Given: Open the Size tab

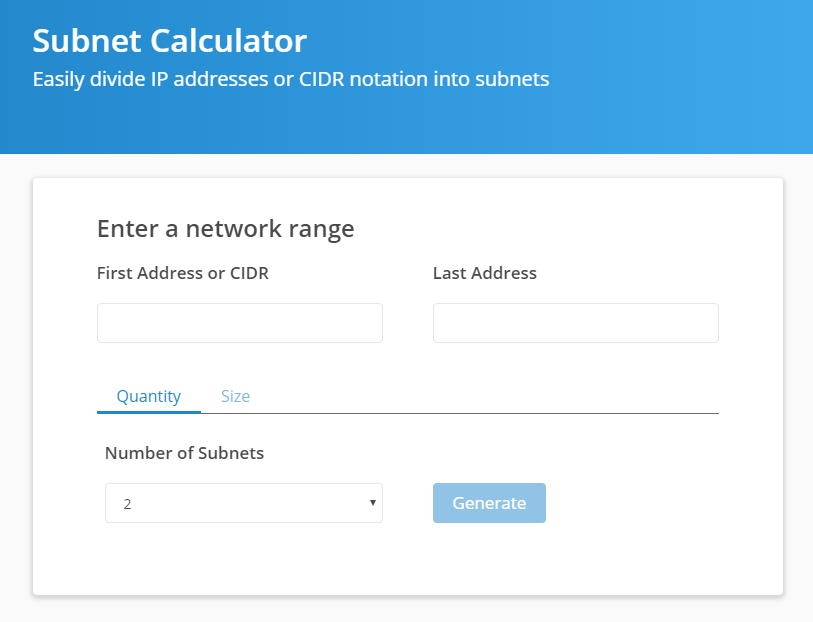Looking at the screenshot, I should coord(235,397).
